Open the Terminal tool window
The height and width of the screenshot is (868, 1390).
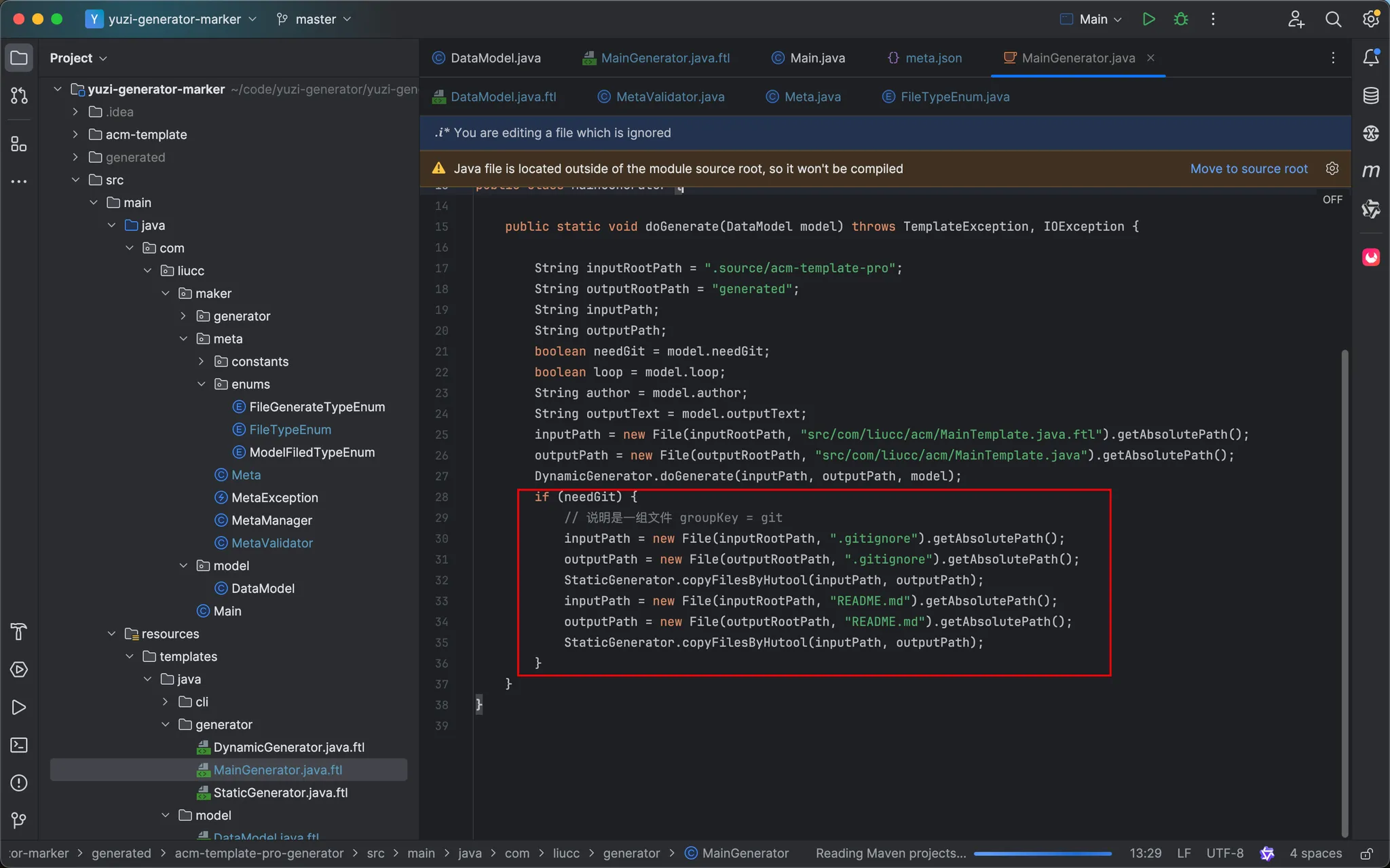point(19,745)
